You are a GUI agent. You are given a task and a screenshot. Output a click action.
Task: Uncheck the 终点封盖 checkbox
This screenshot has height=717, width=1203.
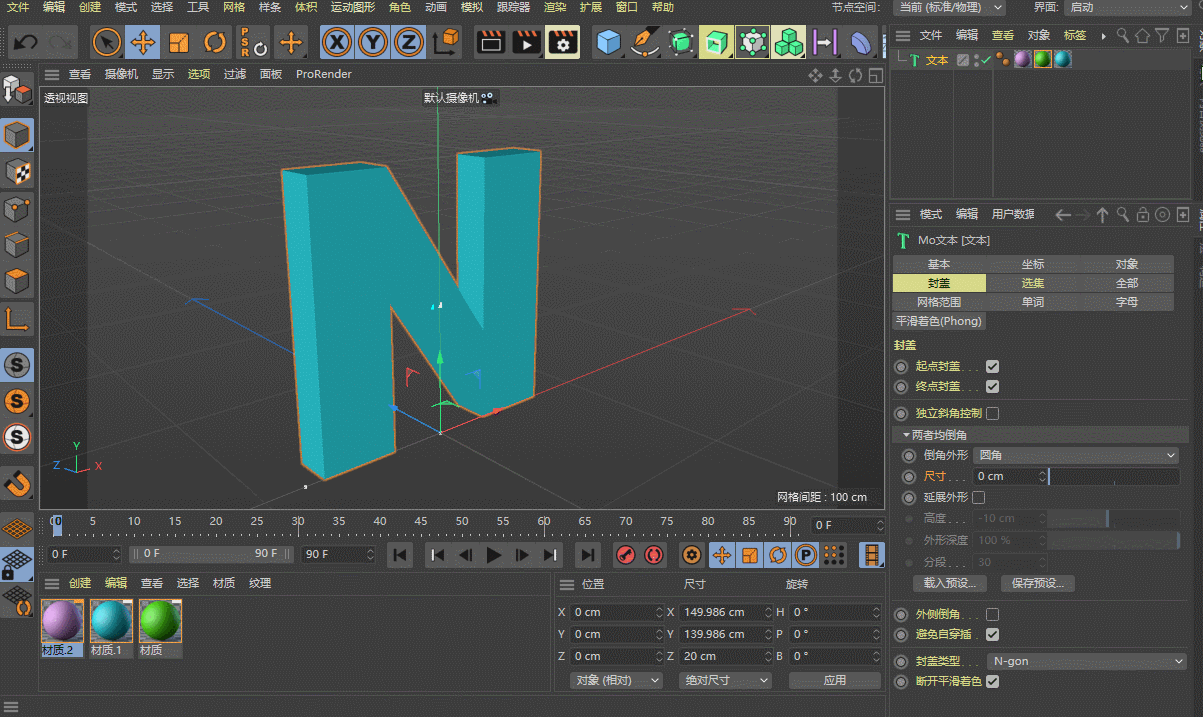(x=993, y=387)
